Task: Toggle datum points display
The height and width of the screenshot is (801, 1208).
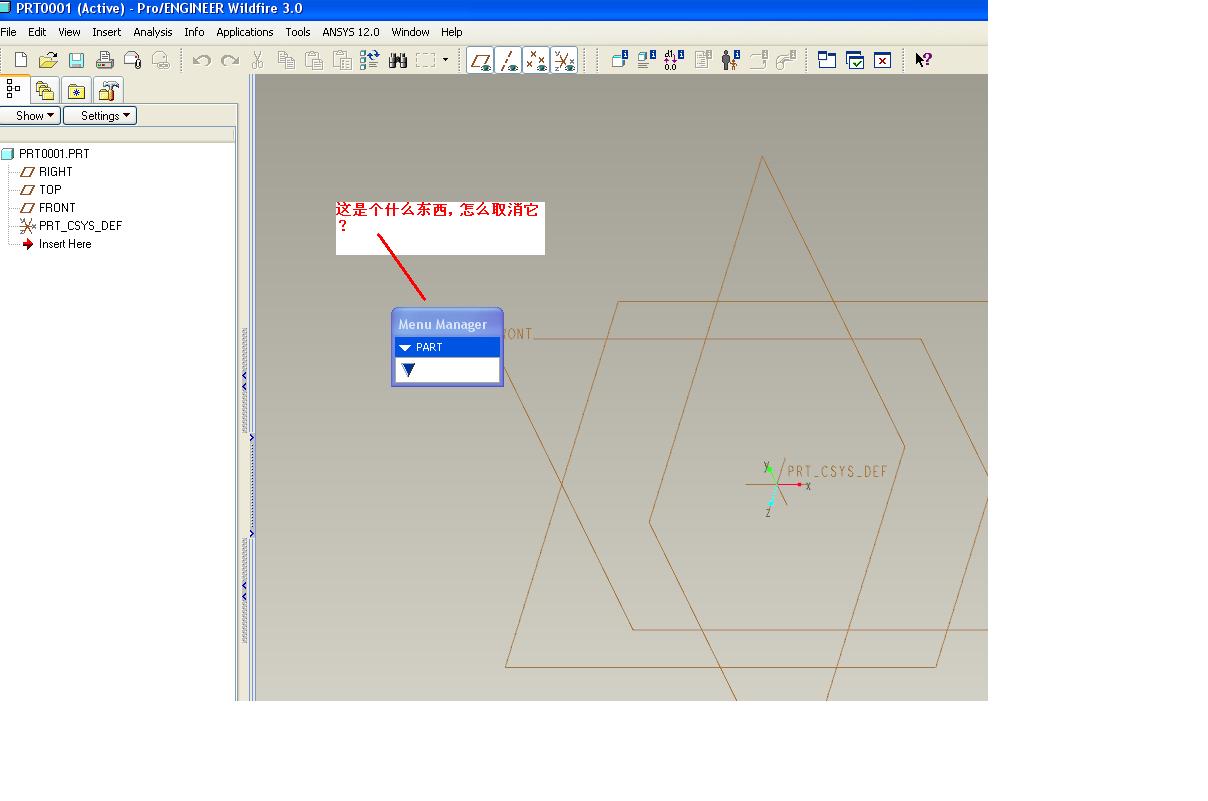Action: coord(536,61)
